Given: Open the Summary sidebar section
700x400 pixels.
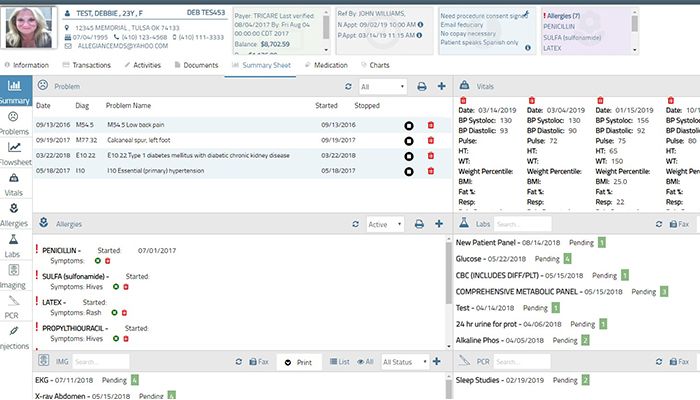Looking at the screenshot, I should [15, 91].
